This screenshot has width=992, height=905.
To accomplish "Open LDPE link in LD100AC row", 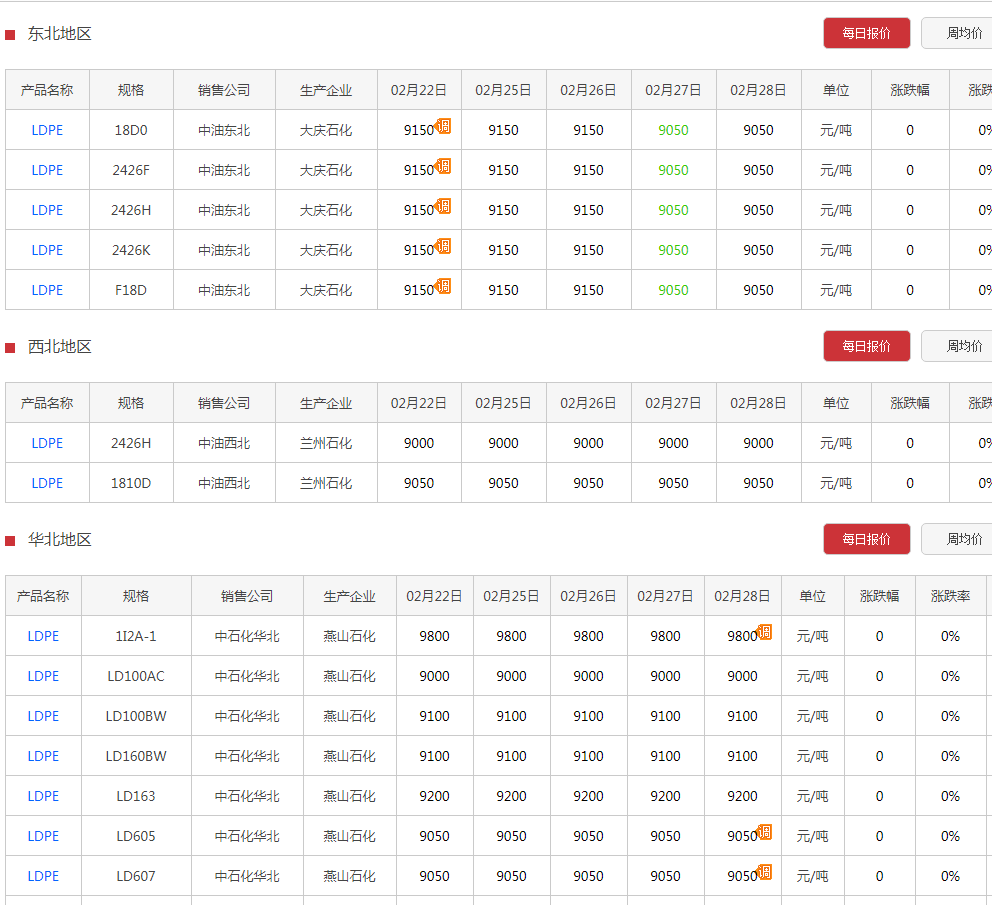I will point(43,676).
